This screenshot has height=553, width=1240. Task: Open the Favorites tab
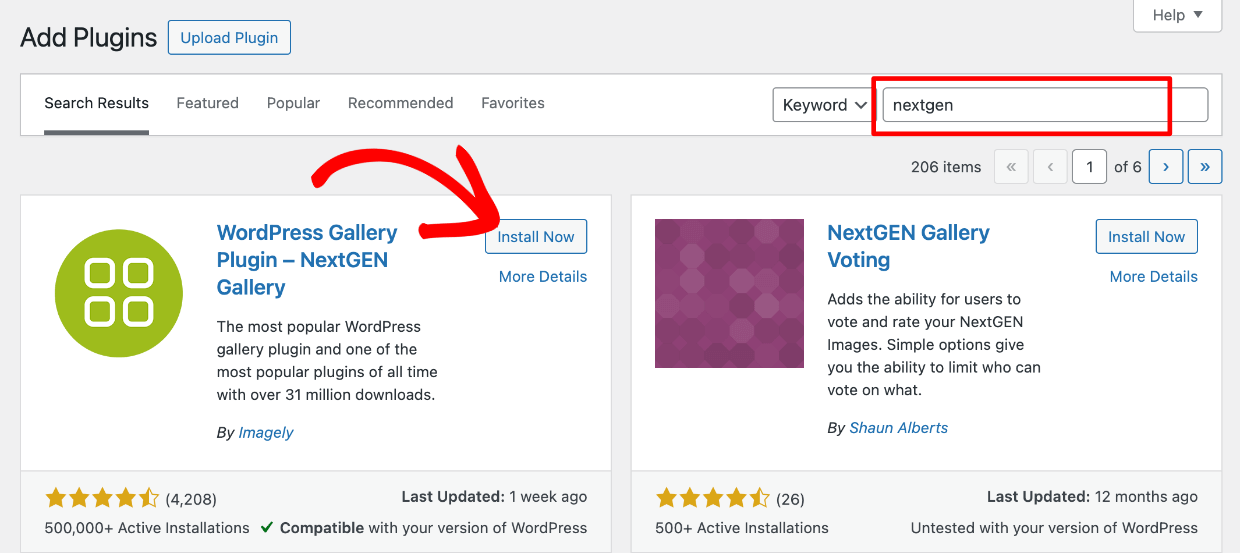[x=512, y=103]
